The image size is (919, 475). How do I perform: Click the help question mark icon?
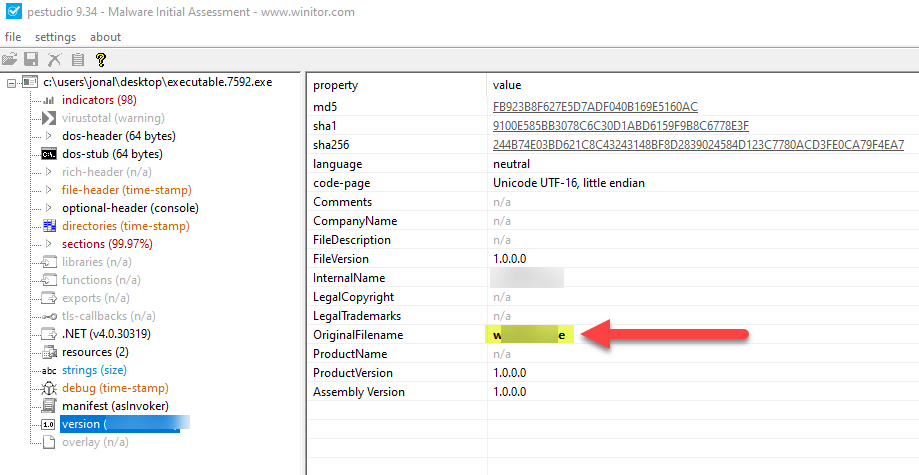coord(100,60)
